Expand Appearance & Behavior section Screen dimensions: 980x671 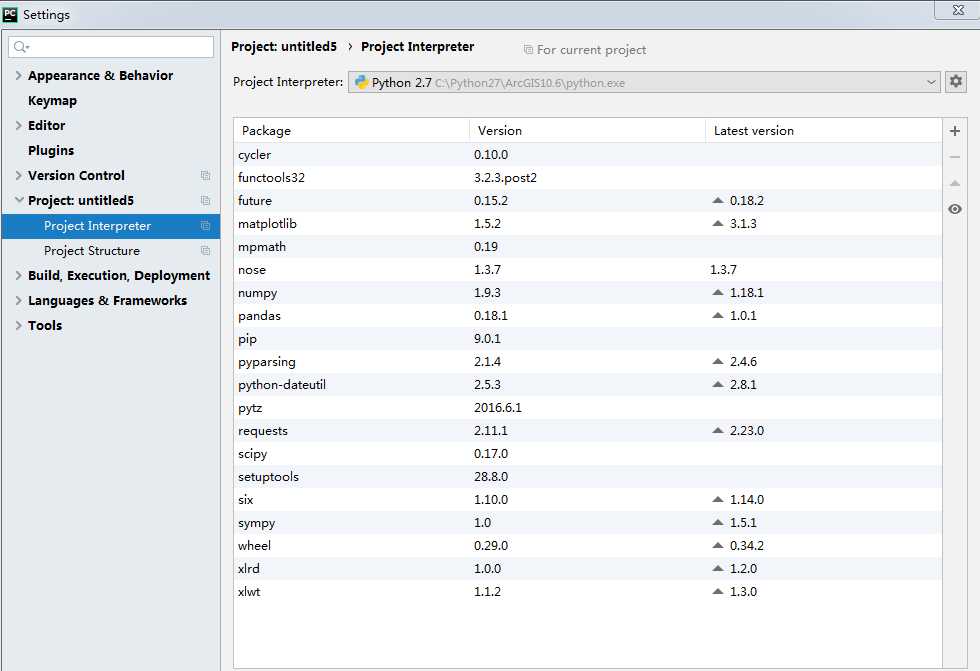pos(18,76)
